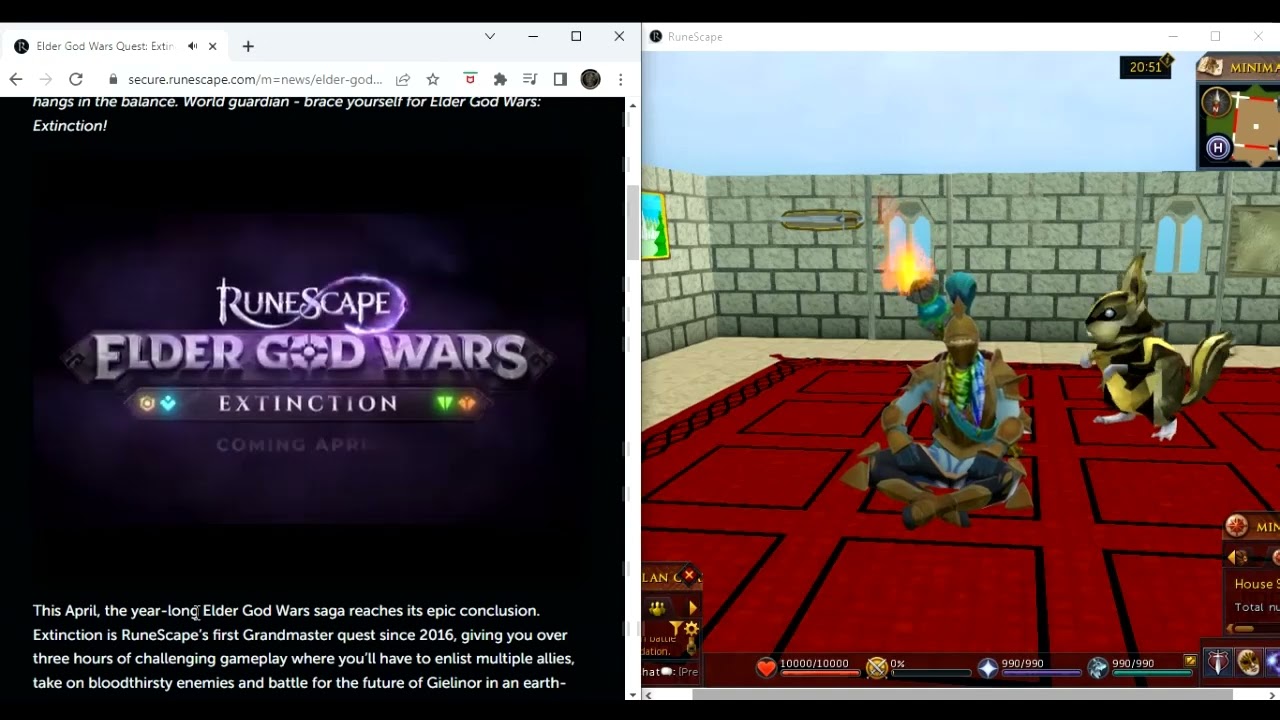The image size is (1280, 720).
Task: Click the Minimap panel's map scroll icon
Action: pos(1211,67)
